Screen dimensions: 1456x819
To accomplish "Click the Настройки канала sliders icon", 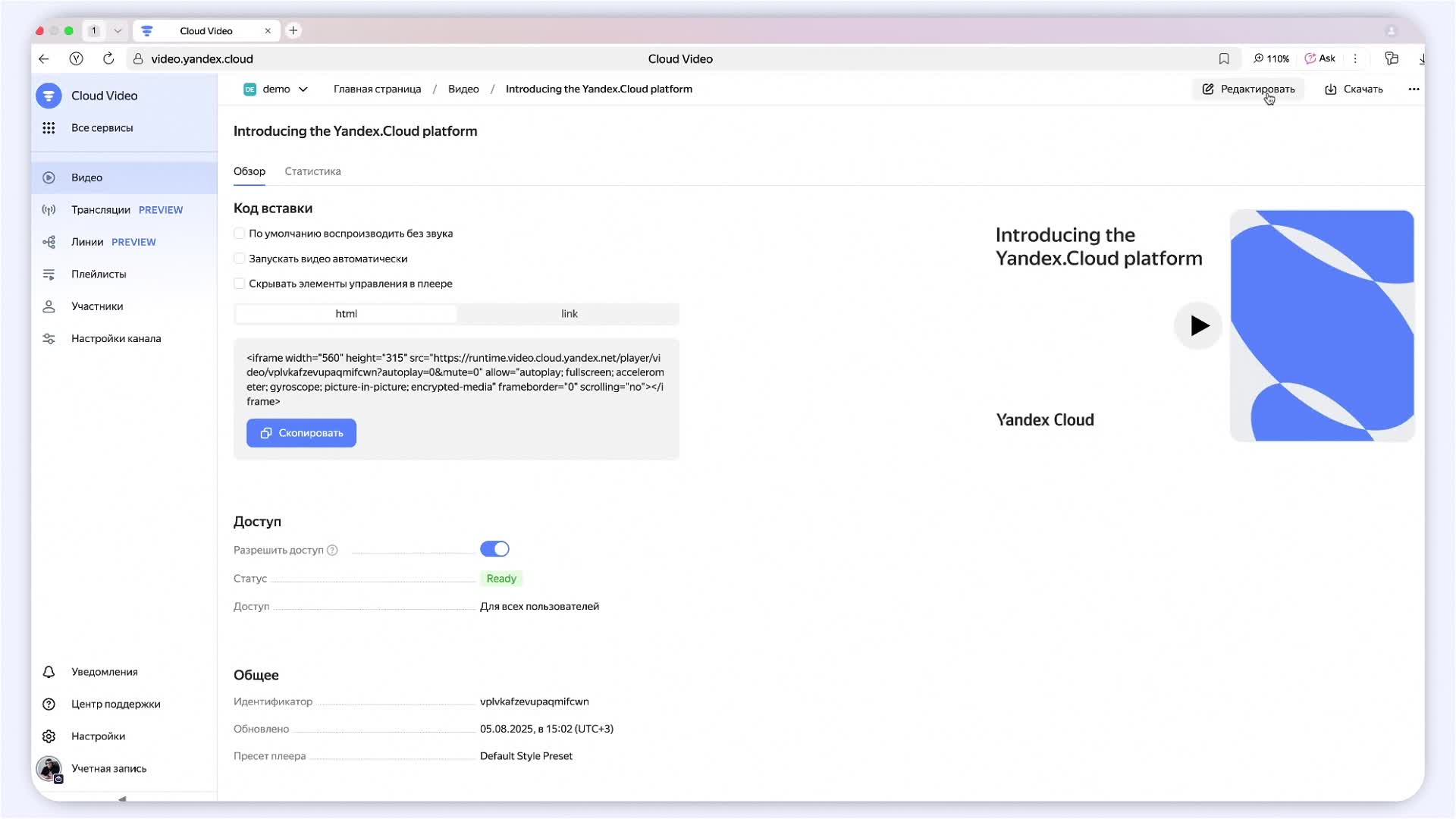I will (x=49, y=339).
